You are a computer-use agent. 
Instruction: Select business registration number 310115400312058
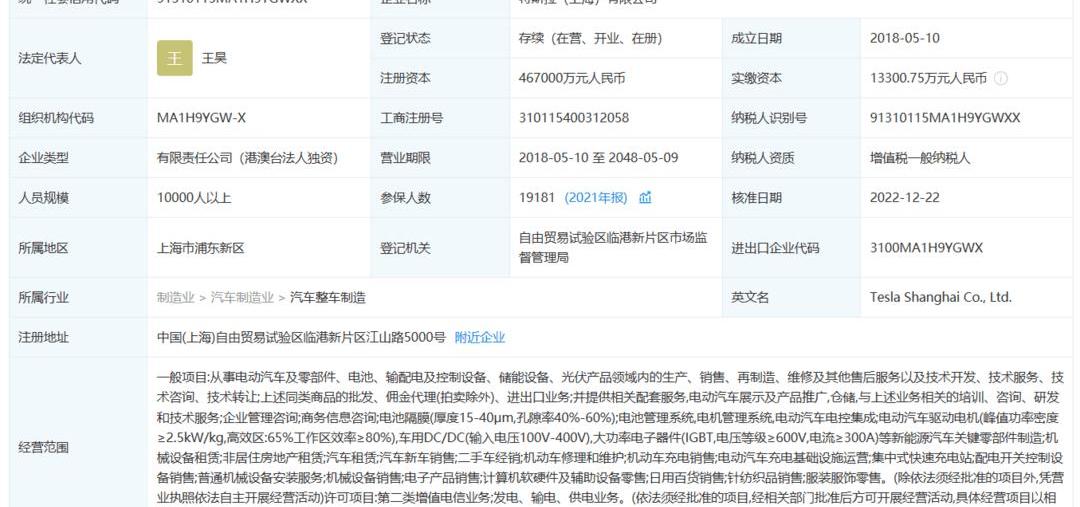tap(574, 118)
